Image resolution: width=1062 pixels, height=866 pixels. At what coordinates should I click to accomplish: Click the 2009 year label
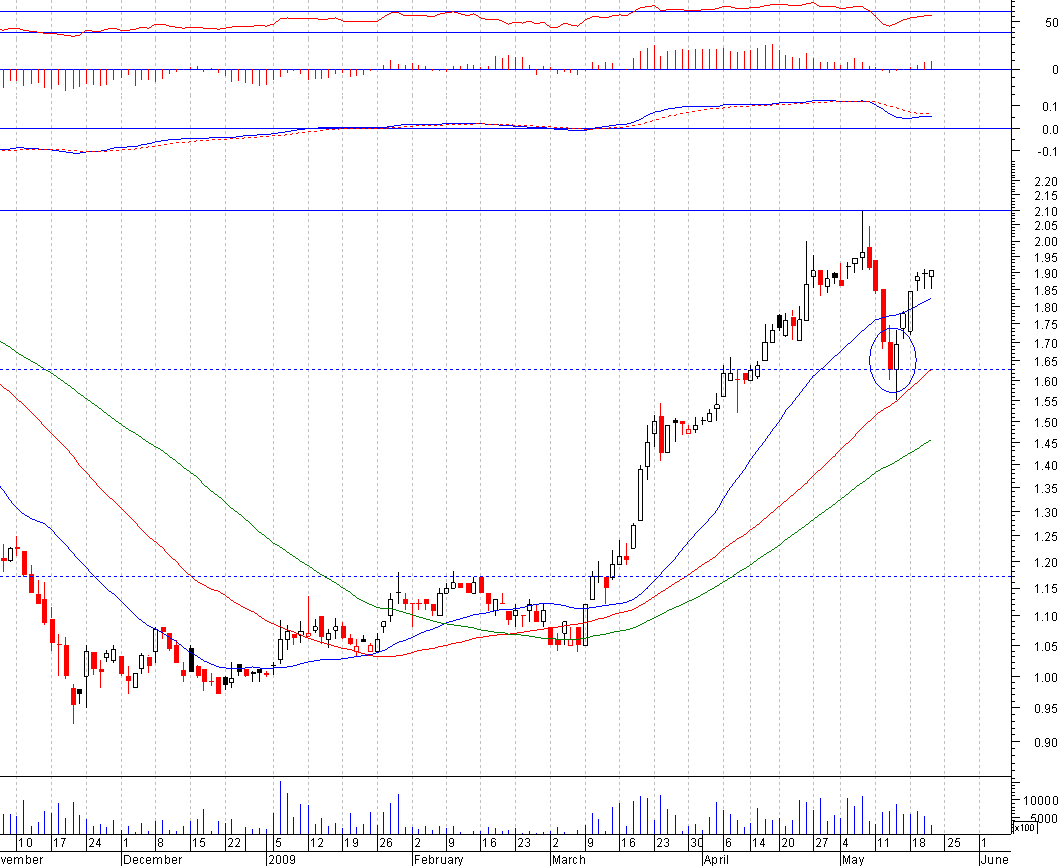[x=282, y=859]
